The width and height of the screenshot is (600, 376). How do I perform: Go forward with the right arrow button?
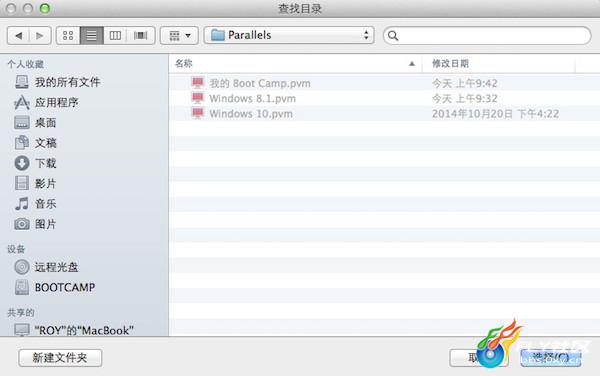click(x=40, y=36)
